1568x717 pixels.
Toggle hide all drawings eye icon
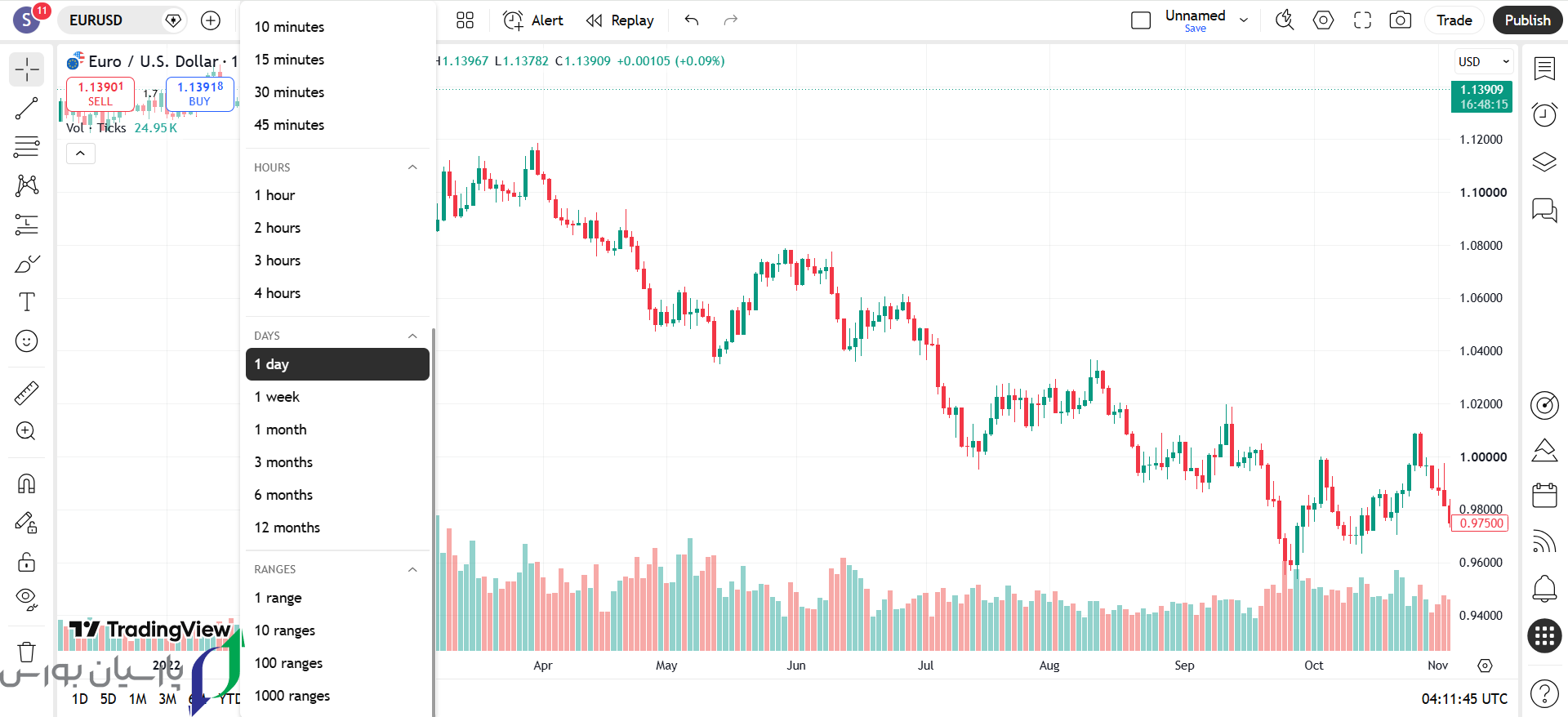point(26,600)
